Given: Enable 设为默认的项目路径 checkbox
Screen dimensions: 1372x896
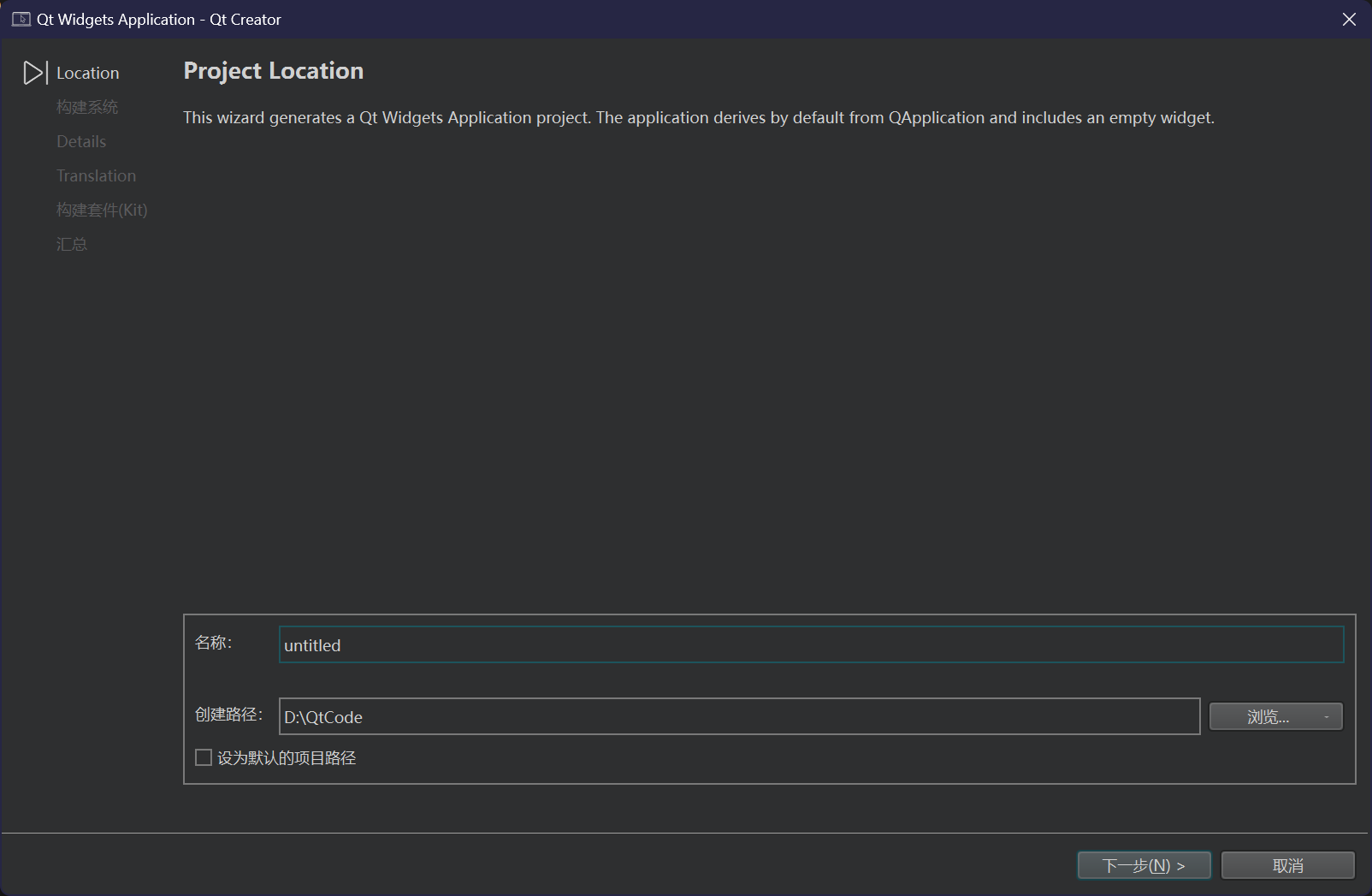Looking at the screenshot, I should pos(204,757).
